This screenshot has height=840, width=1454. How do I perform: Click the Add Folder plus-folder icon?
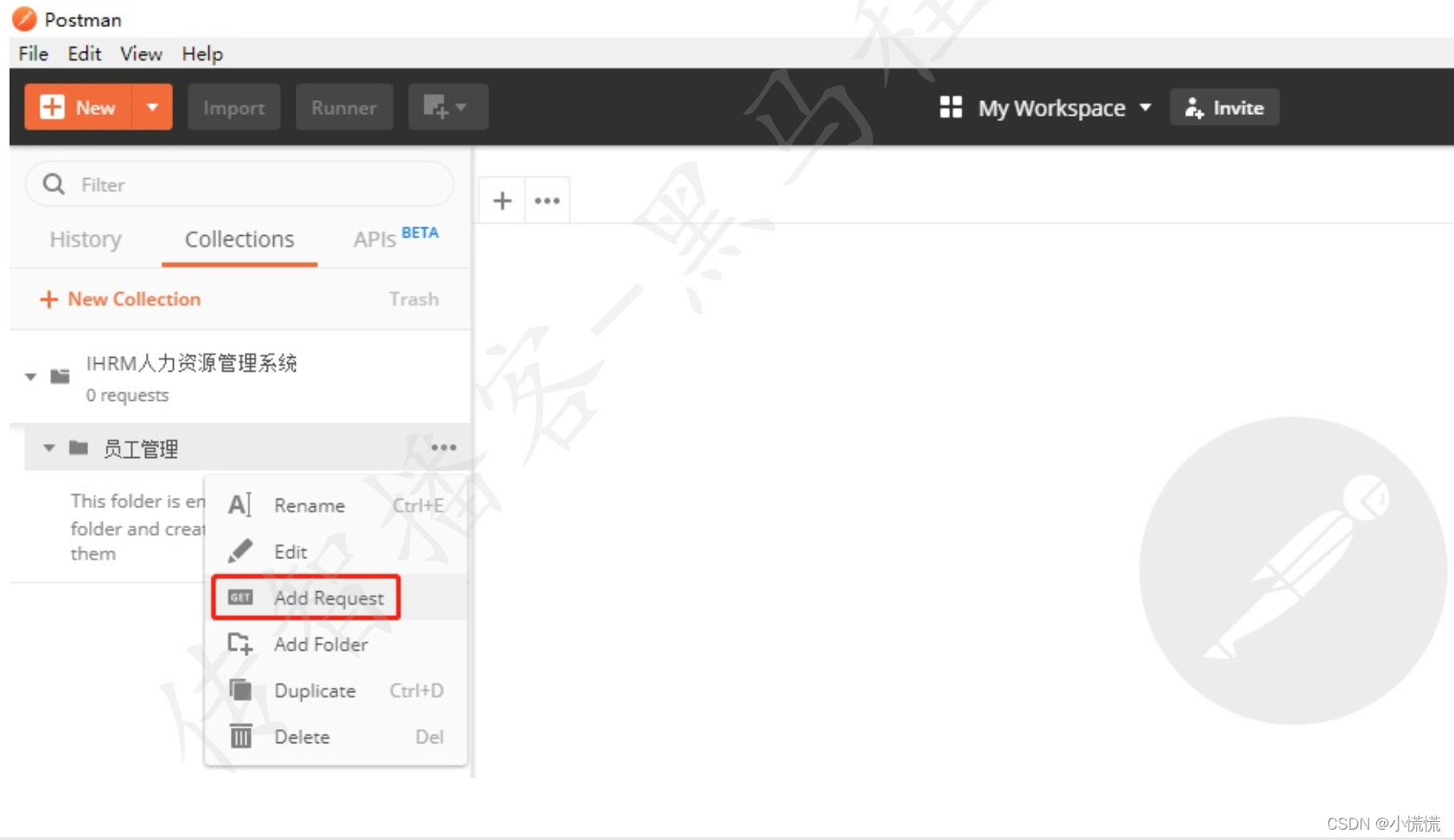240,644
